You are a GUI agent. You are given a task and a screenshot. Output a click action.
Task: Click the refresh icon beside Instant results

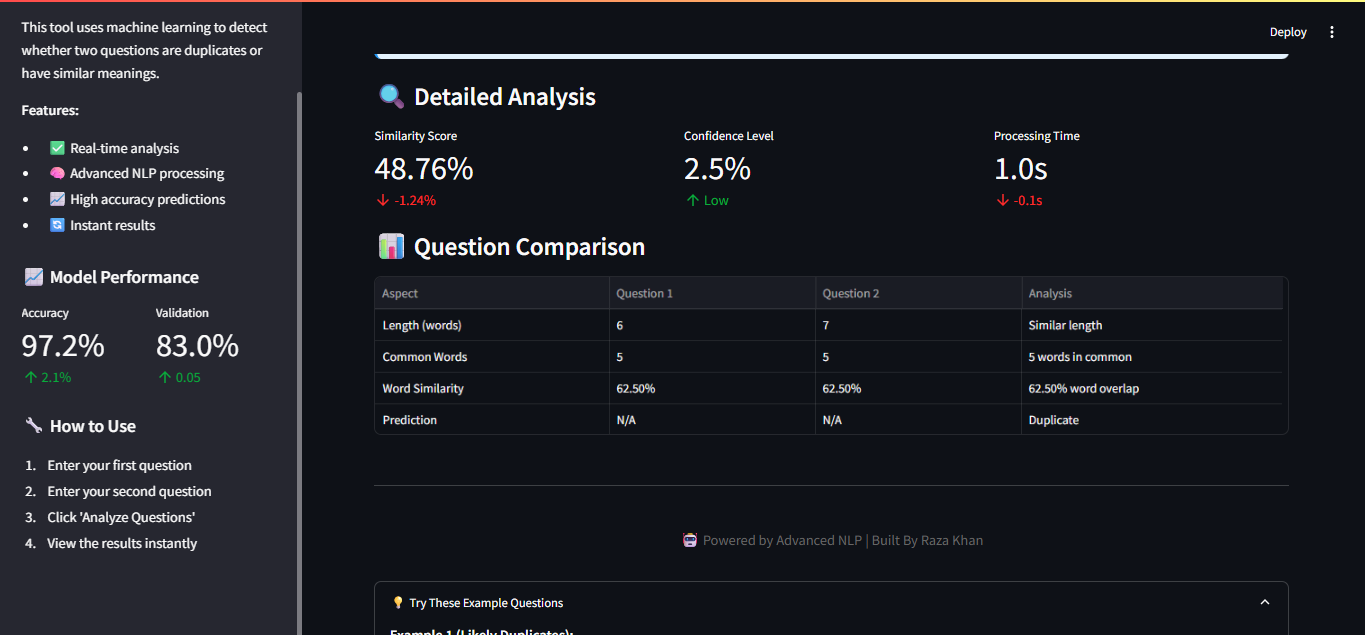(x=57, y=226)
